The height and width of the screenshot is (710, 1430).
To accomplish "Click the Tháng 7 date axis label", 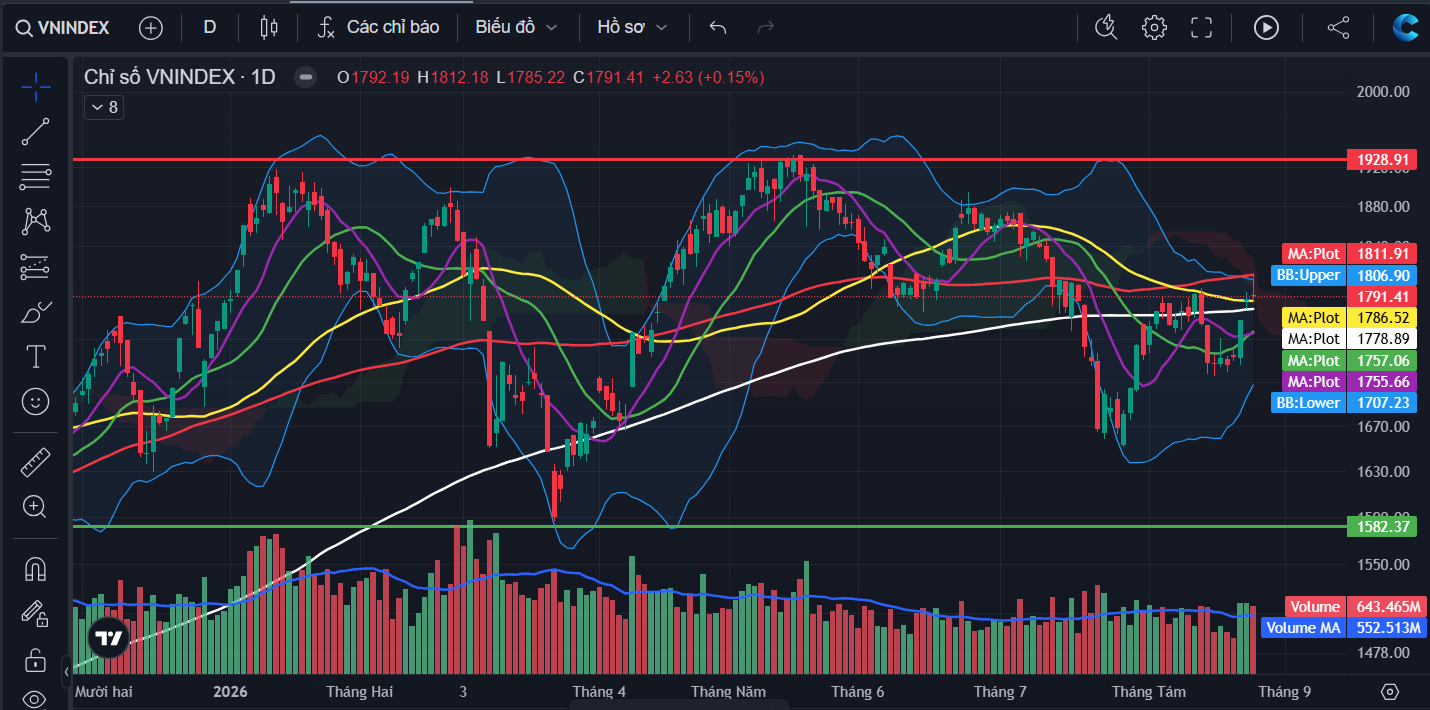I will [x=1000, y=692].
